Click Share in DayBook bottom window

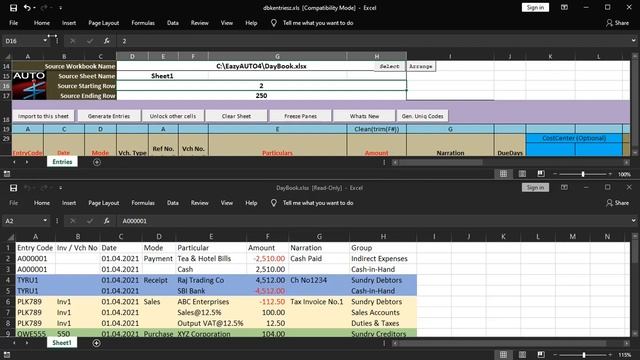pyautogui.click(x=617, y=203)
